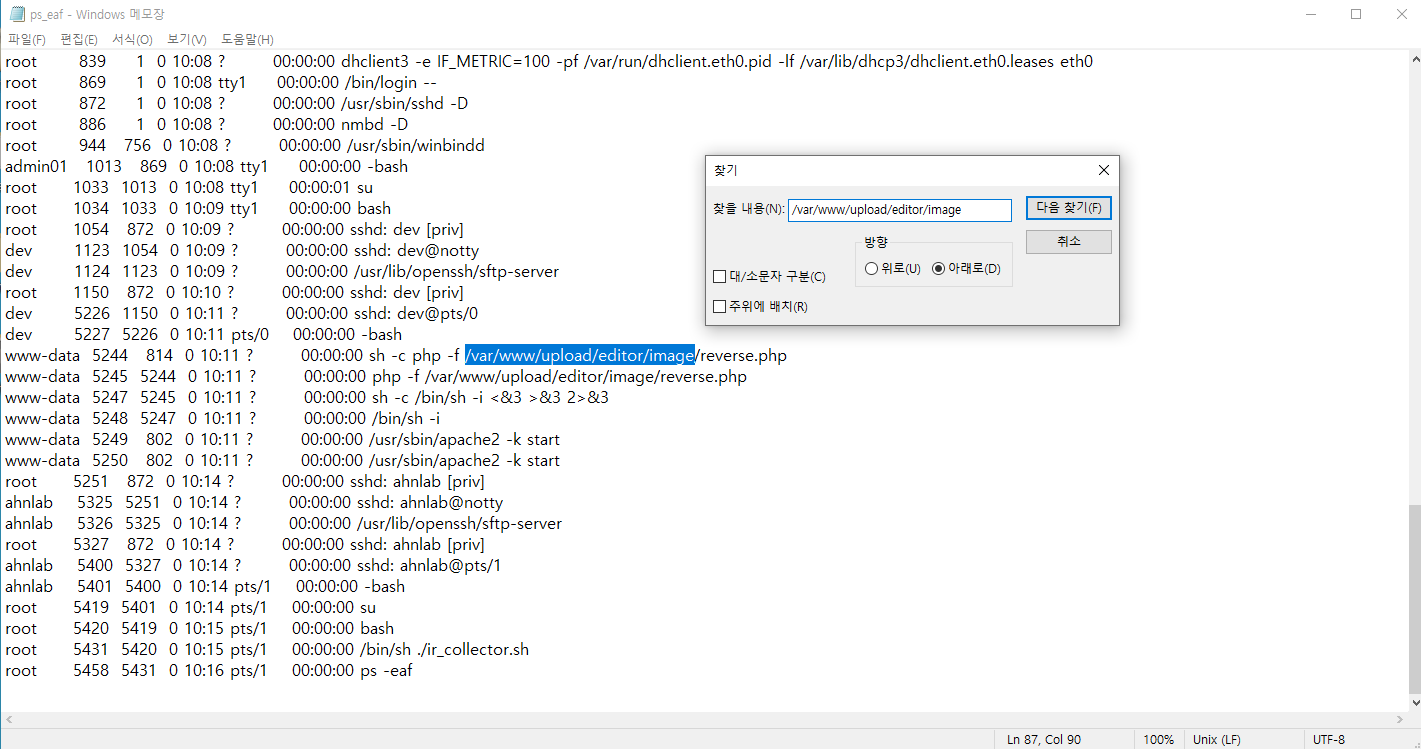
Task: Click the highlighted /var/www/upload/editor/image text
Action: point(580,355)
